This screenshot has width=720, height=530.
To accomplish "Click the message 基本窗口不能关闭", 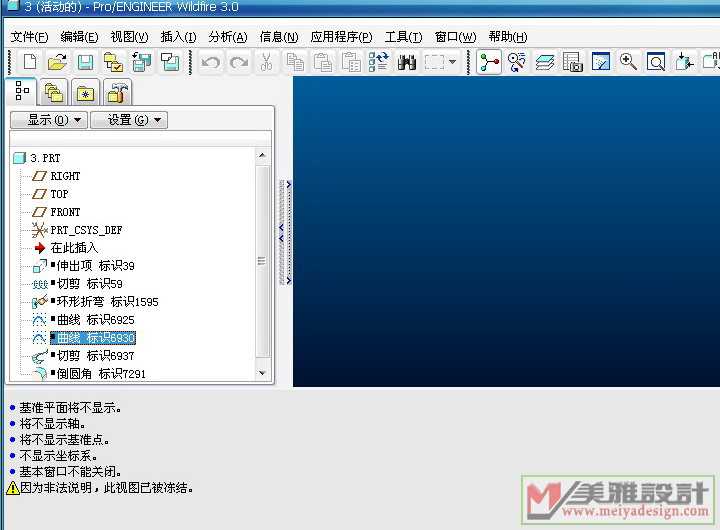I will [71, 472].
